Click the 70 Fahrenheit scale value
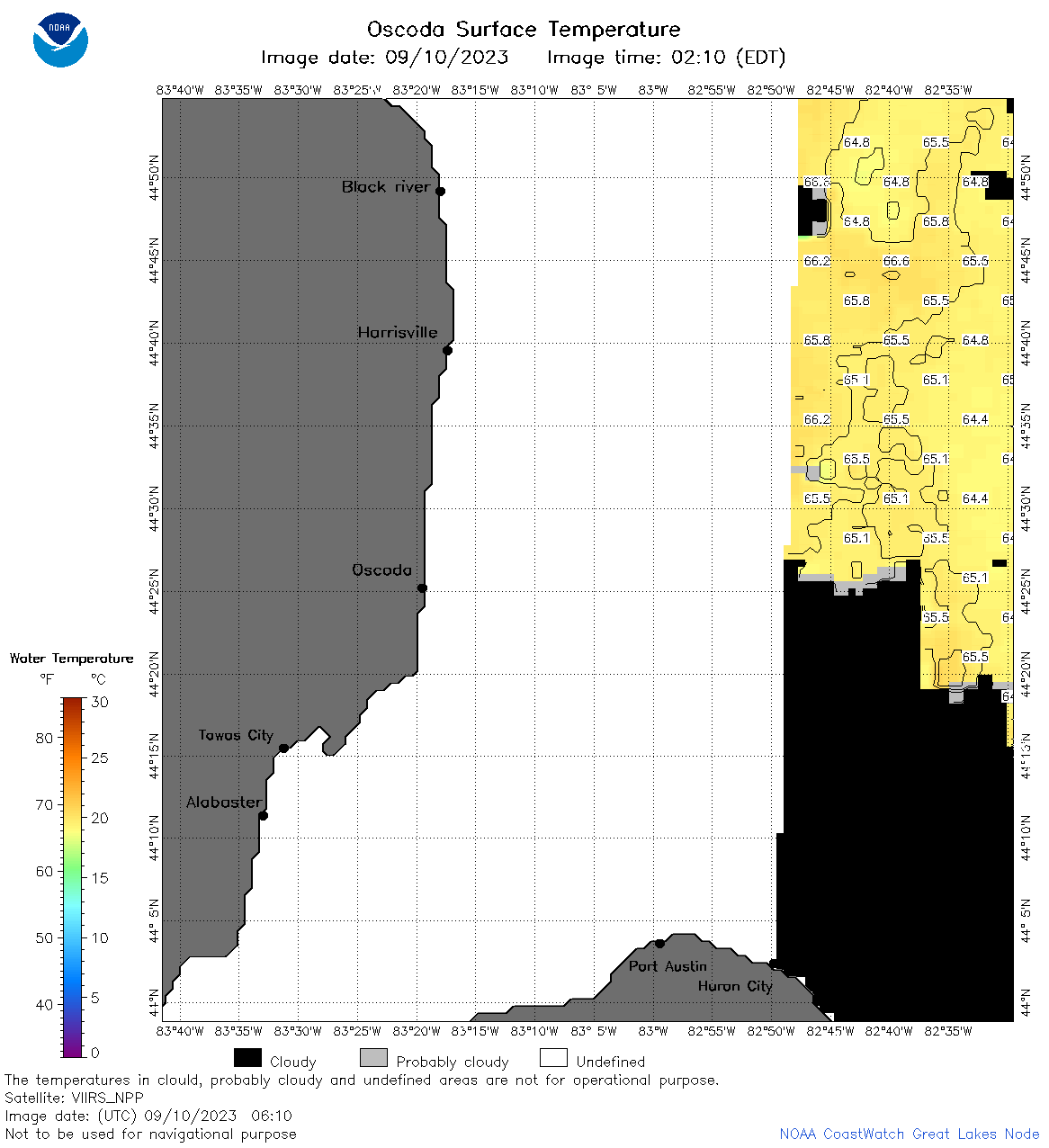Screen dimensions: 1049x1148 click(44, 804)
